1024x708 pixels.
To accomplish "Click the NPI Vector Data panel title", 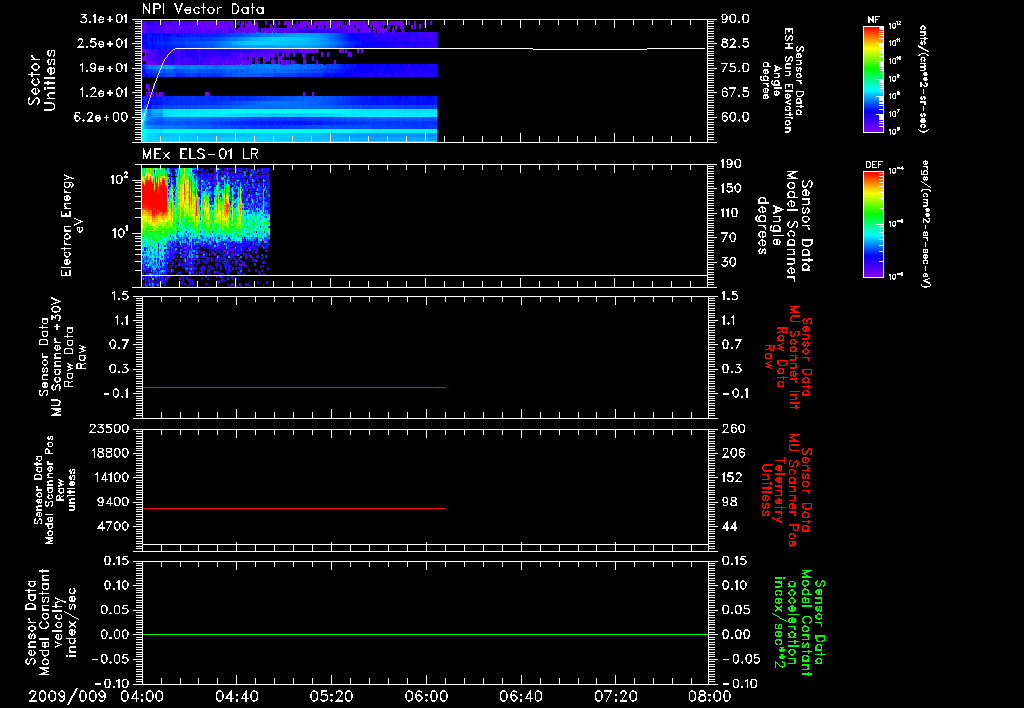I will pos(203,9).
